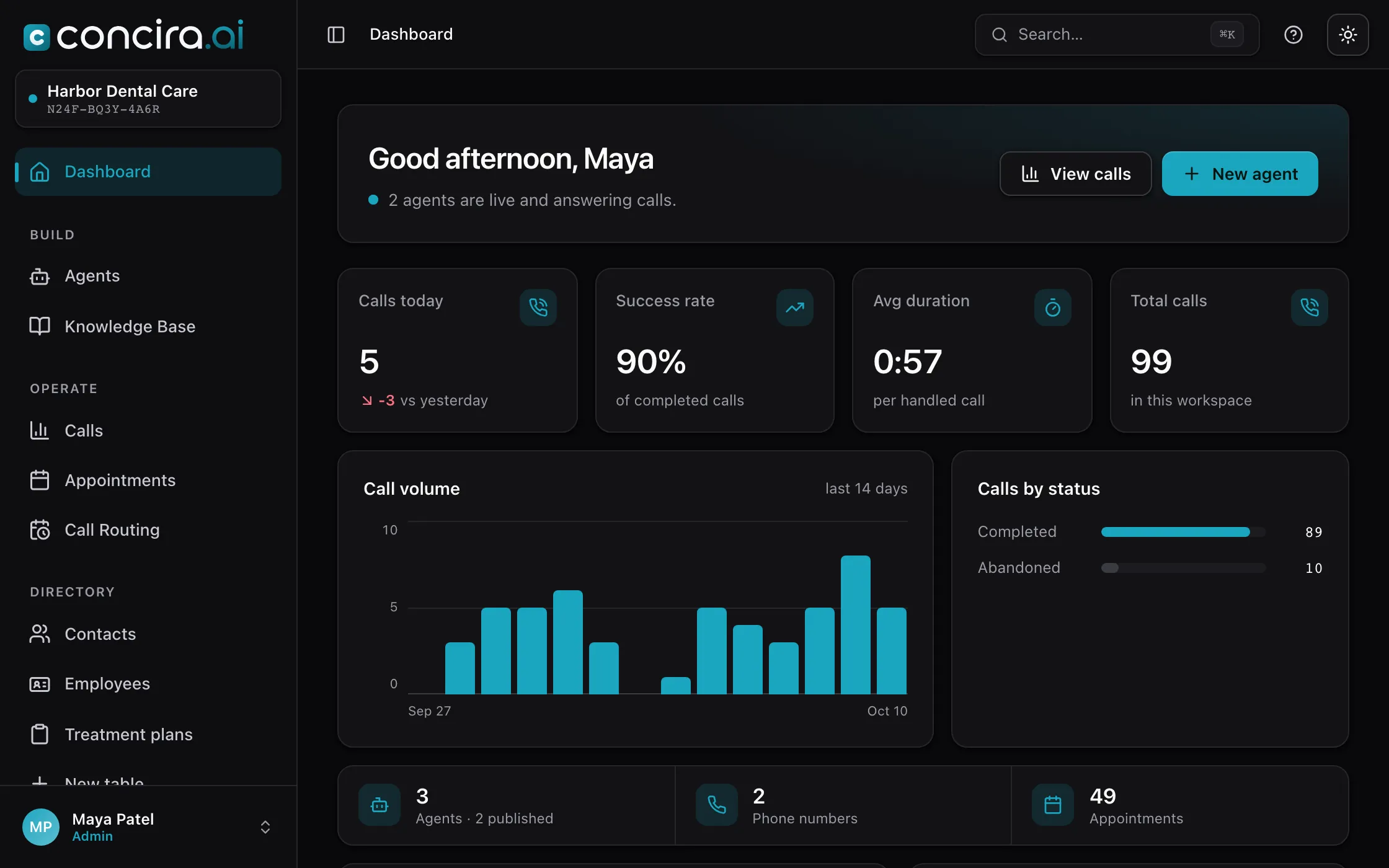Open the '49 Appointments' summary

pyautogui.click(x=1179, y=805)
